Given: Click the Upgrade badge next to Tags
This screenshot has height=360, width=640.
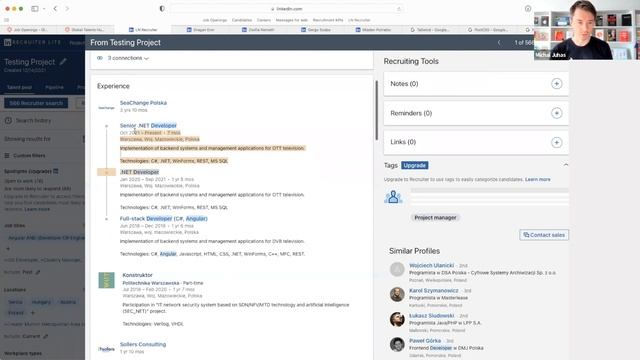Looking at the screenshot, I should click(x=415, y=165).
